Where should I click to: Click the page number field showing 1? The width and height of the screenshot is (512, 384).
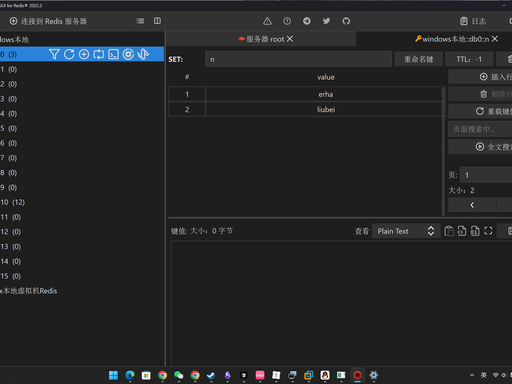tap(486, 175)
